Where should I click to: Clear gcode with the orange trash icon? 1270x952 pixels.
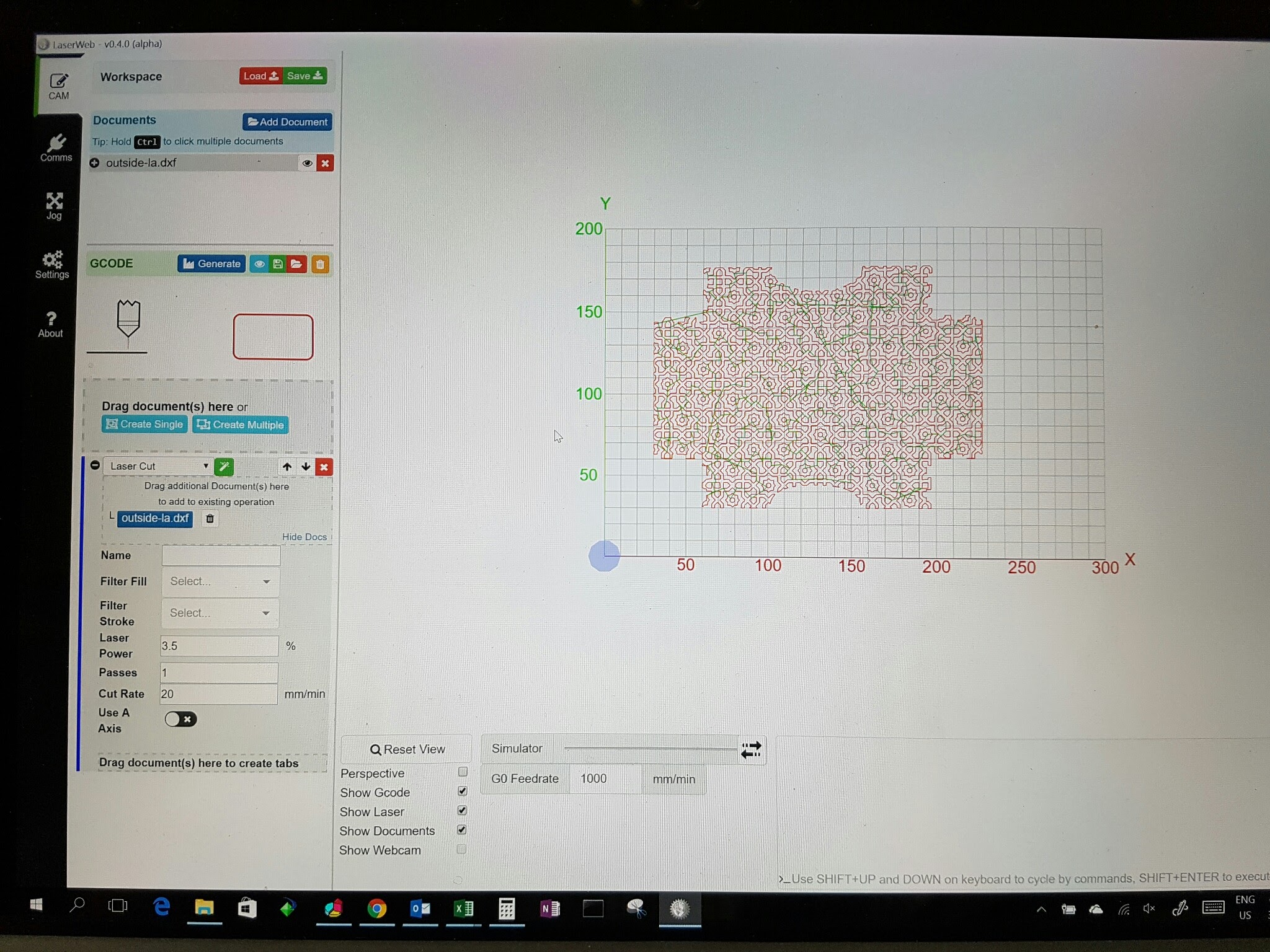tap(320, 265)
